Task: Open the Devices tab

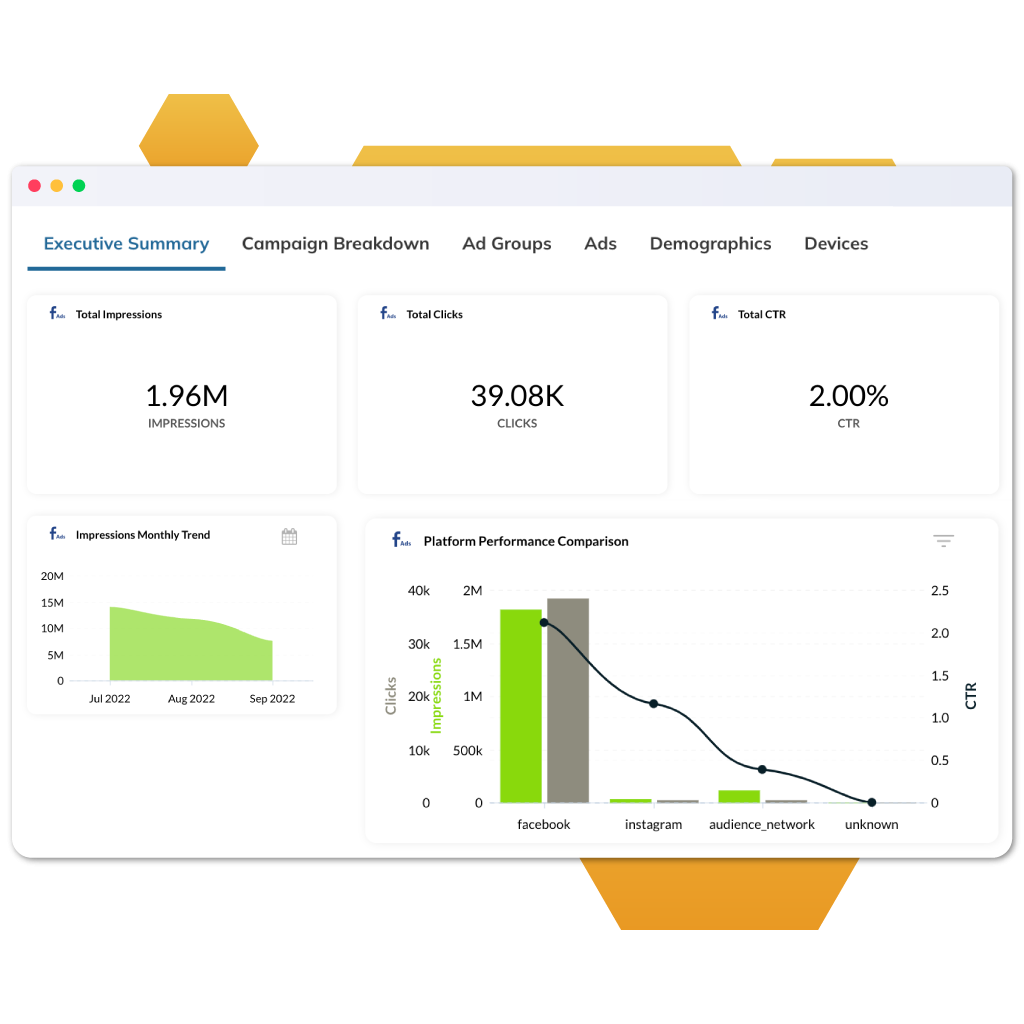Action: [836, 244]
